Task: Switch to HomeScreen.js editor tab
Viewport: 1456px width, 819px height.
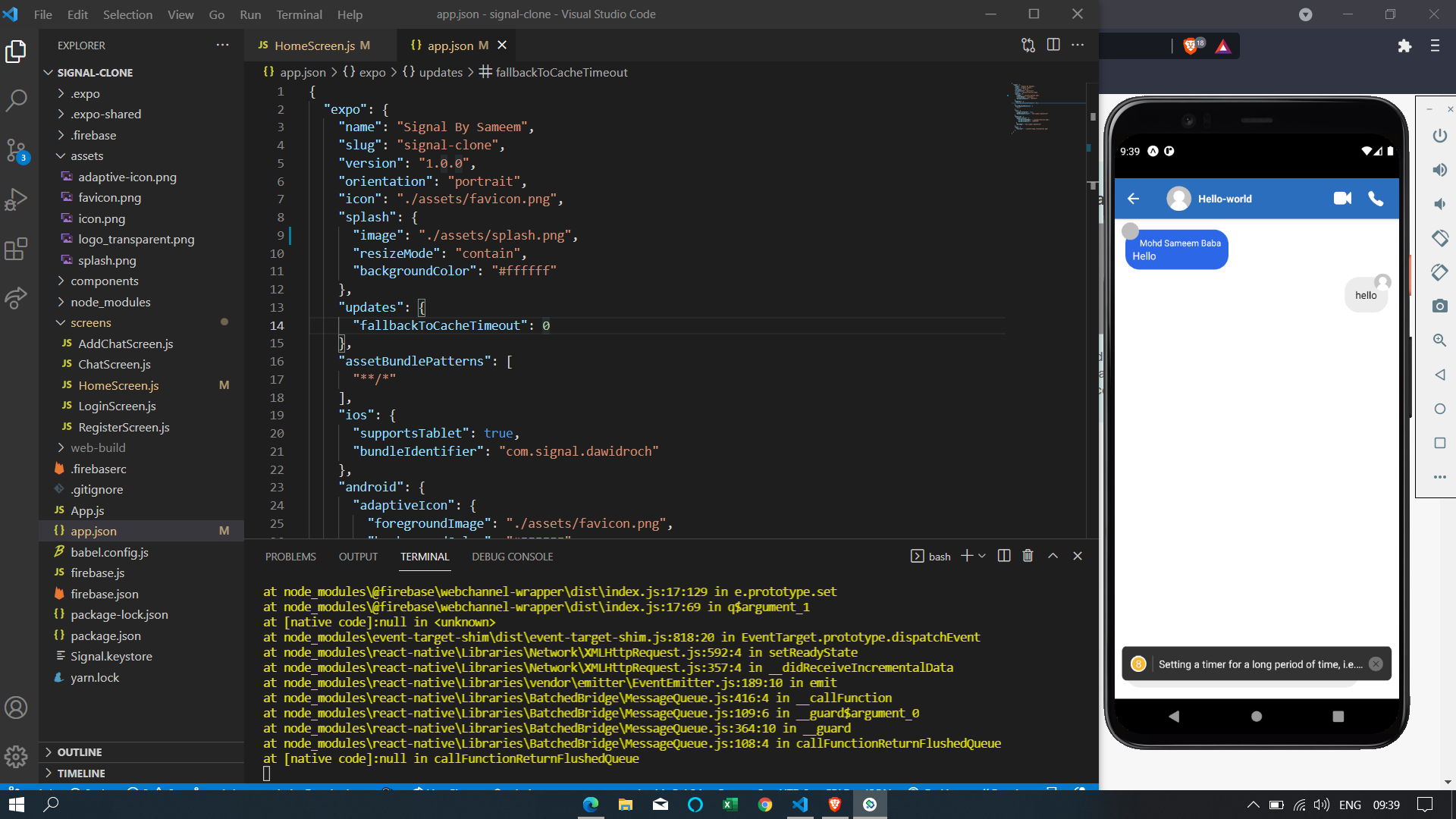Action: pyautogui.click(x=319, y=45)
